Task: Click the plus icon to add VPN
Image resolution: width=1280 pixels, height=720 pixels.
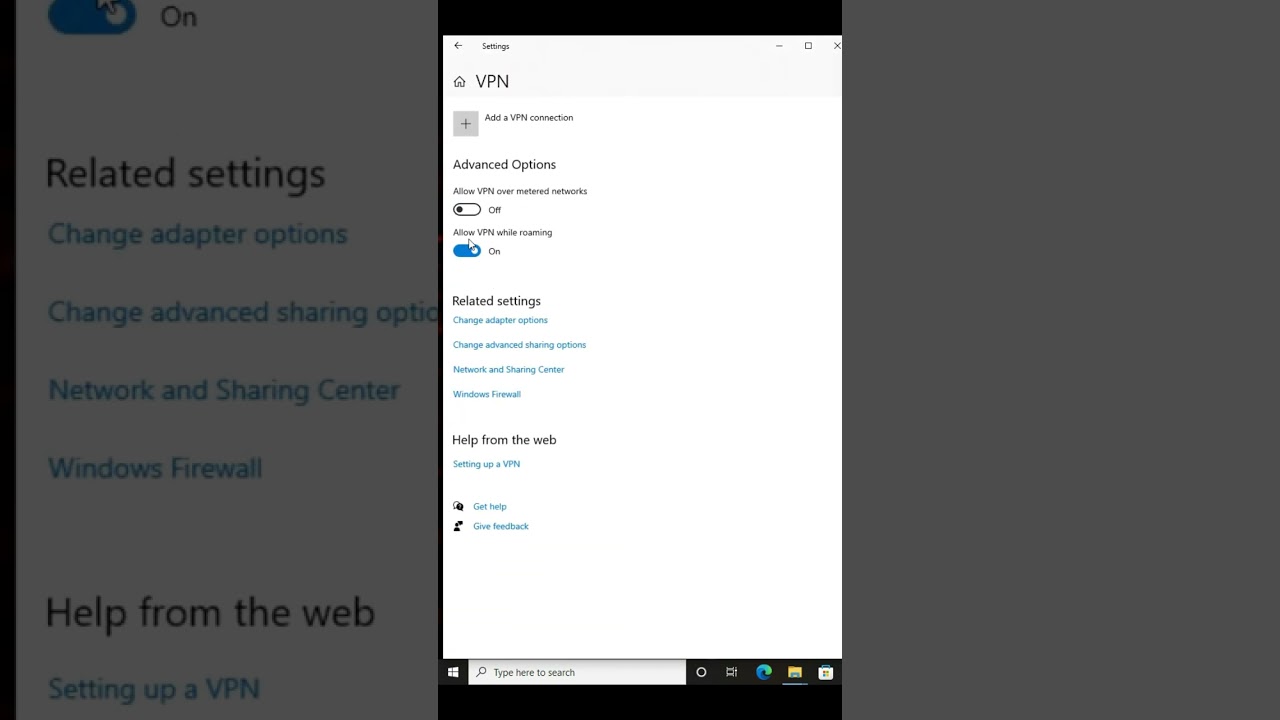Action: pos(465,124)
